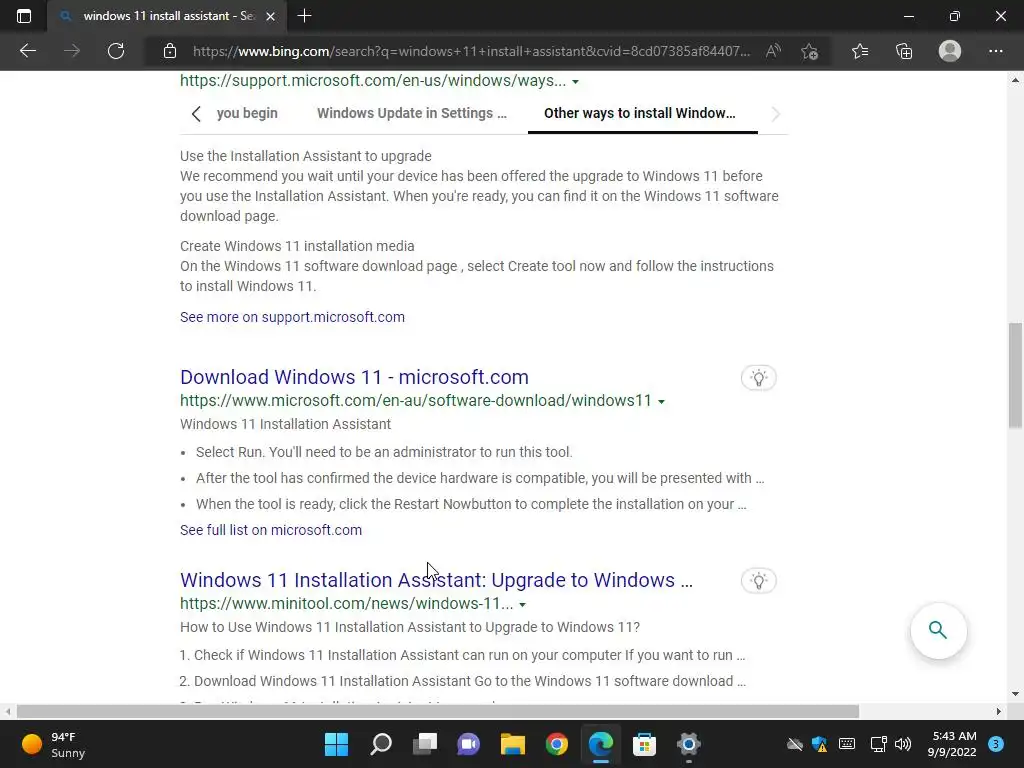Screen dimensions: 1024x768
Task: Click "Use the Installation Assistant to upgrade" text
Action: coord(306,156)
